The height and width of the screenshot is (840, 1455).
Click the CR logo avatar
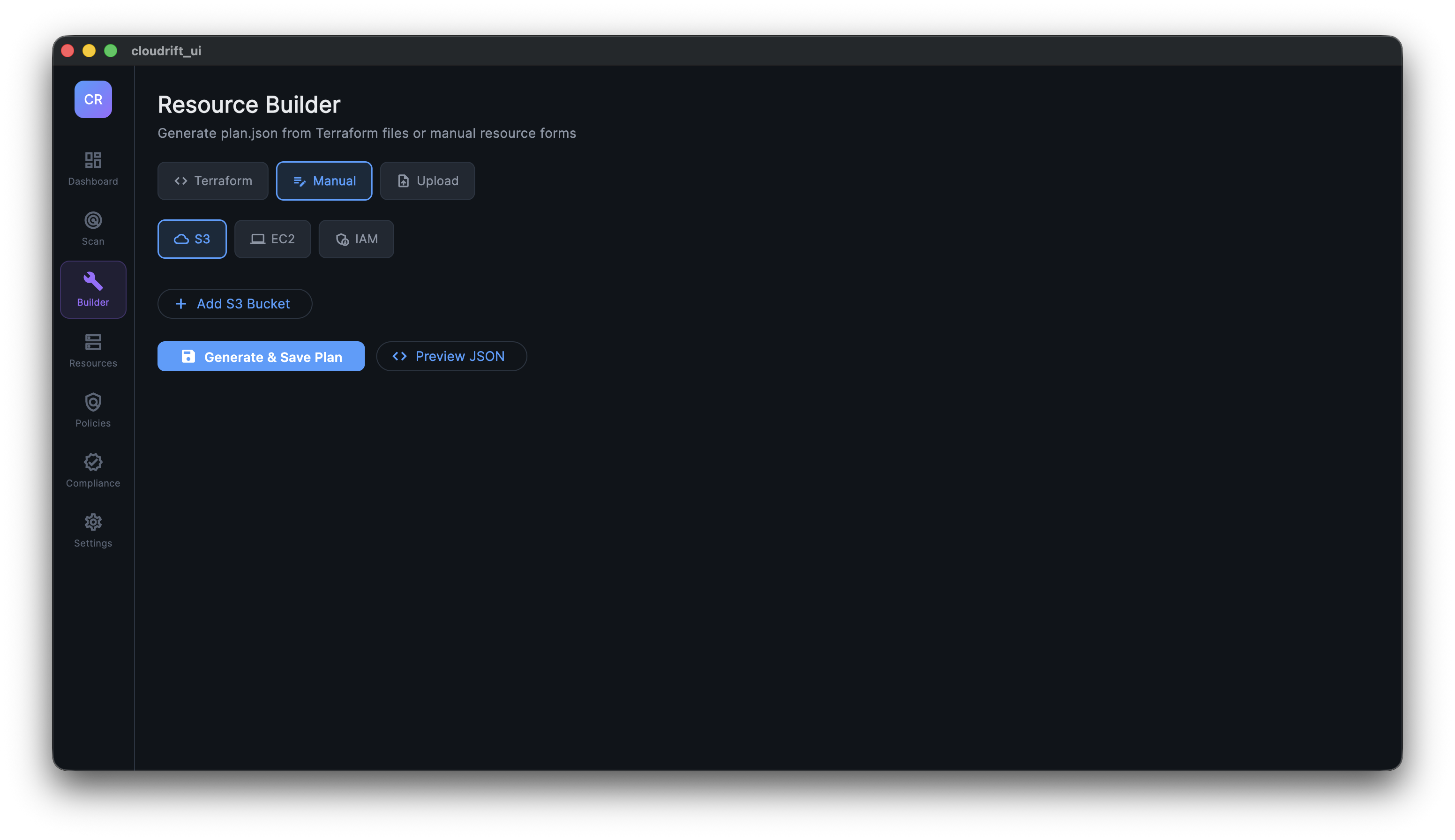tap(93, 99)
